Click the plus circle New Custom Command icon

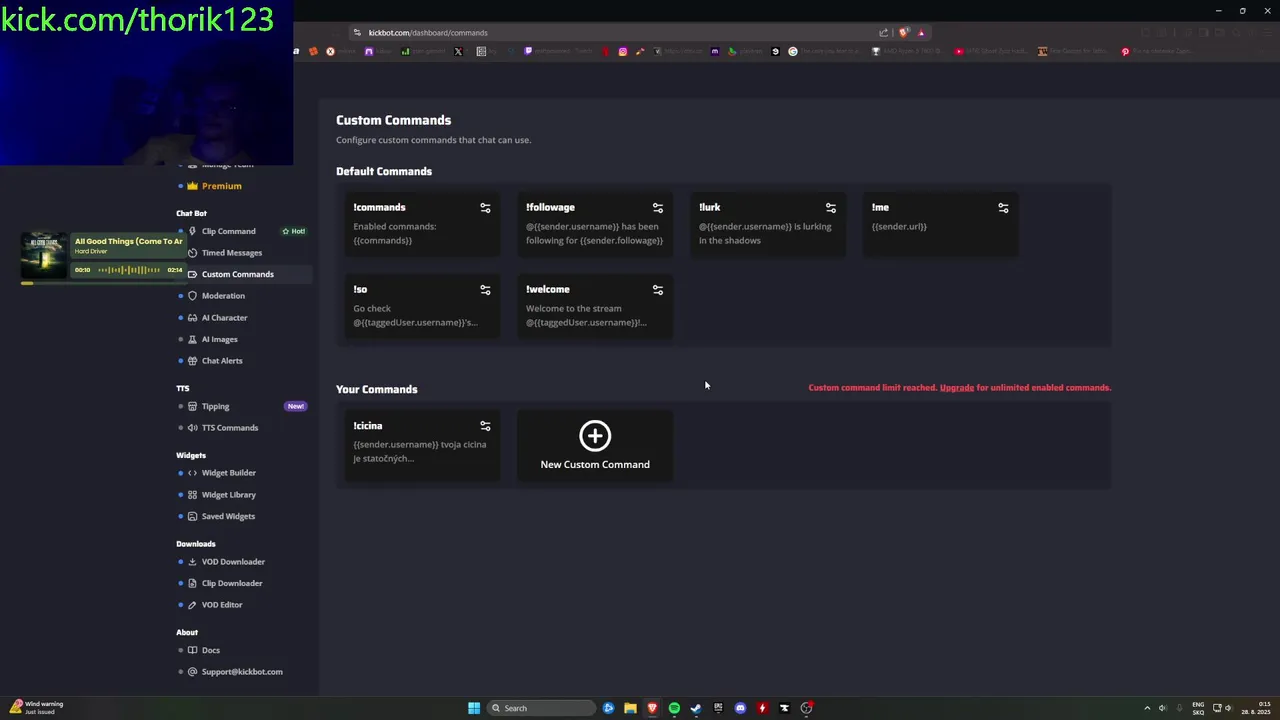(x=595, y=435)
